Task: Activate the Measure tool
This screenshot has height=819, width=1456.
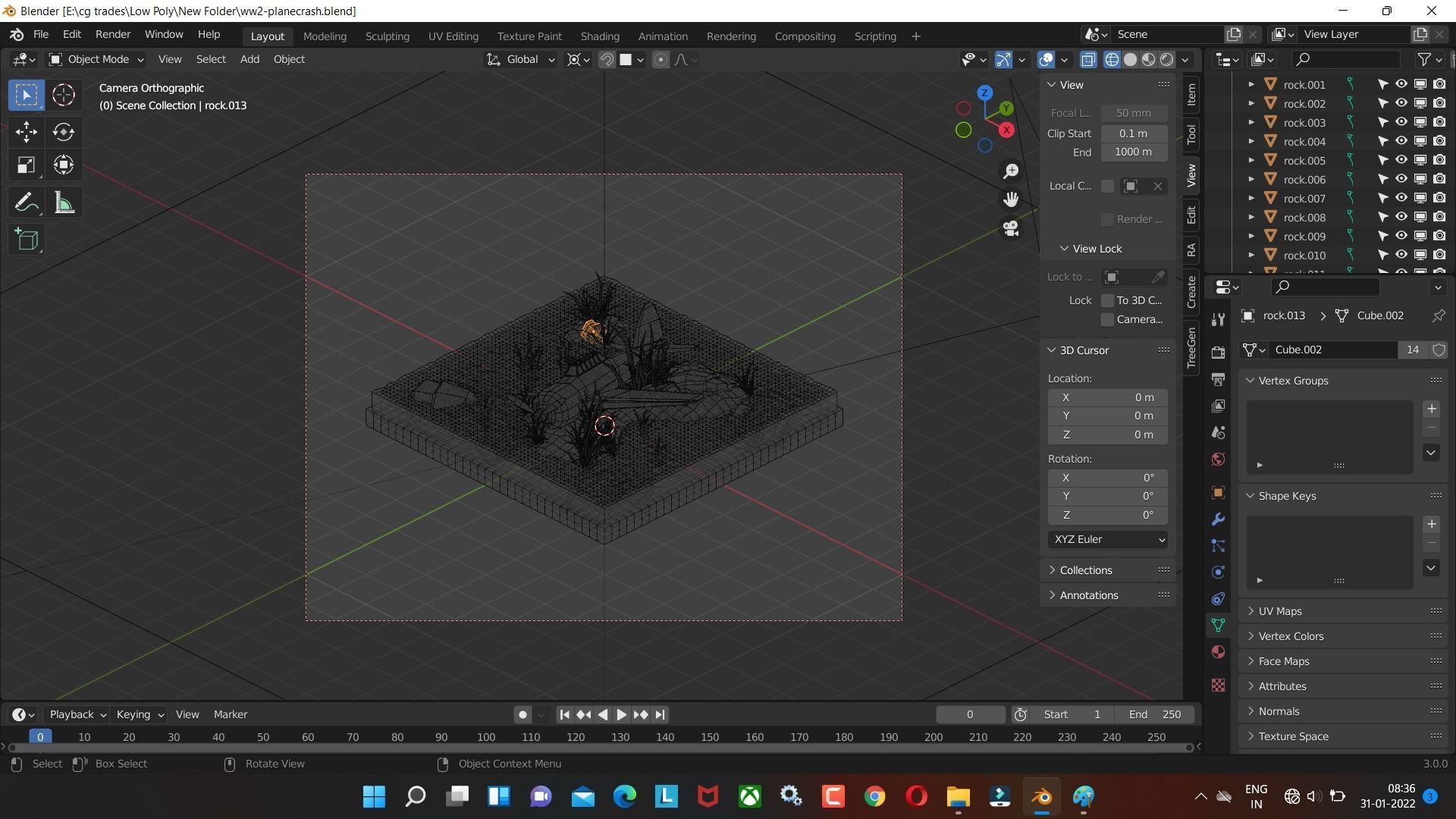Action: click(x=64, y=202)
